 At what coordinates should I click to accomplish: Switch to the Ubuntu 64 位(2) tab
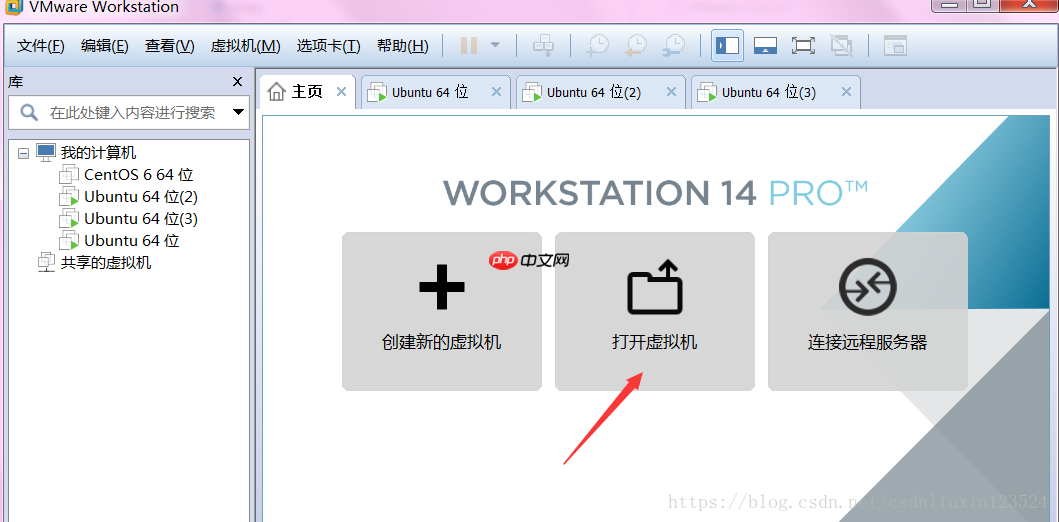(594, 92)
